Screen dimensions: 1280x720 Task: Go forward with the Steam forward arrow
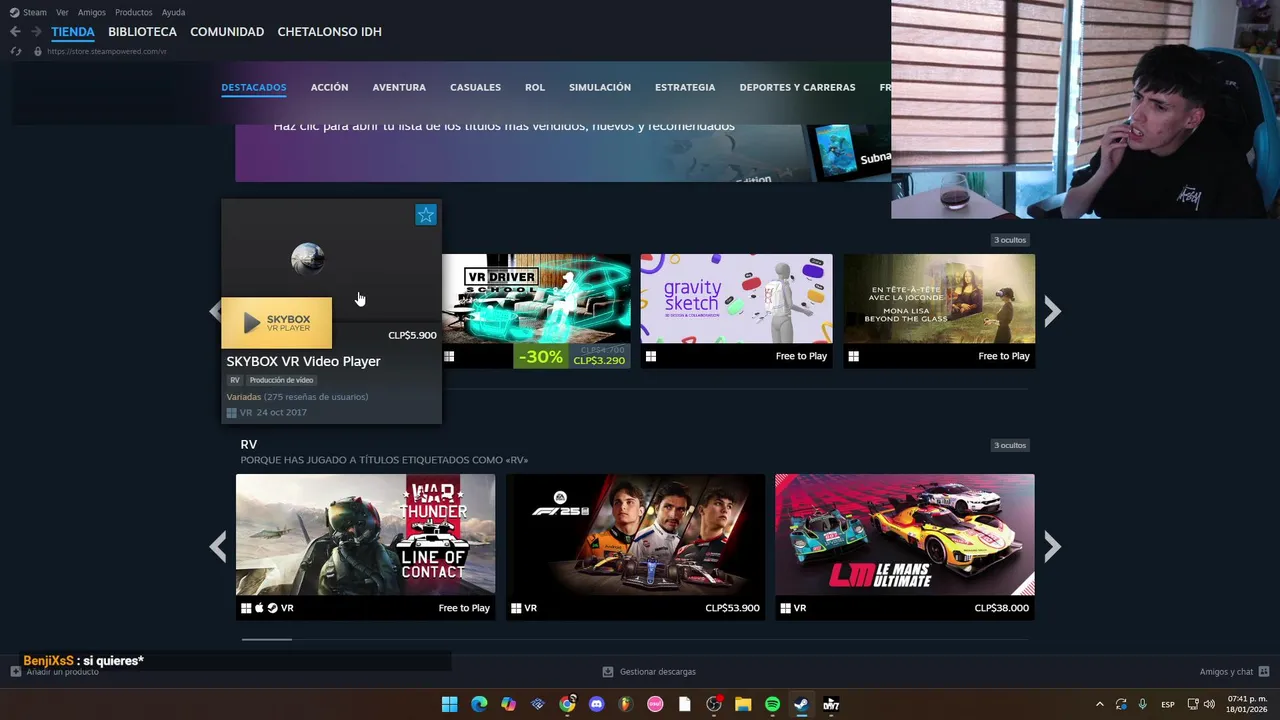[x=36, y=32]
